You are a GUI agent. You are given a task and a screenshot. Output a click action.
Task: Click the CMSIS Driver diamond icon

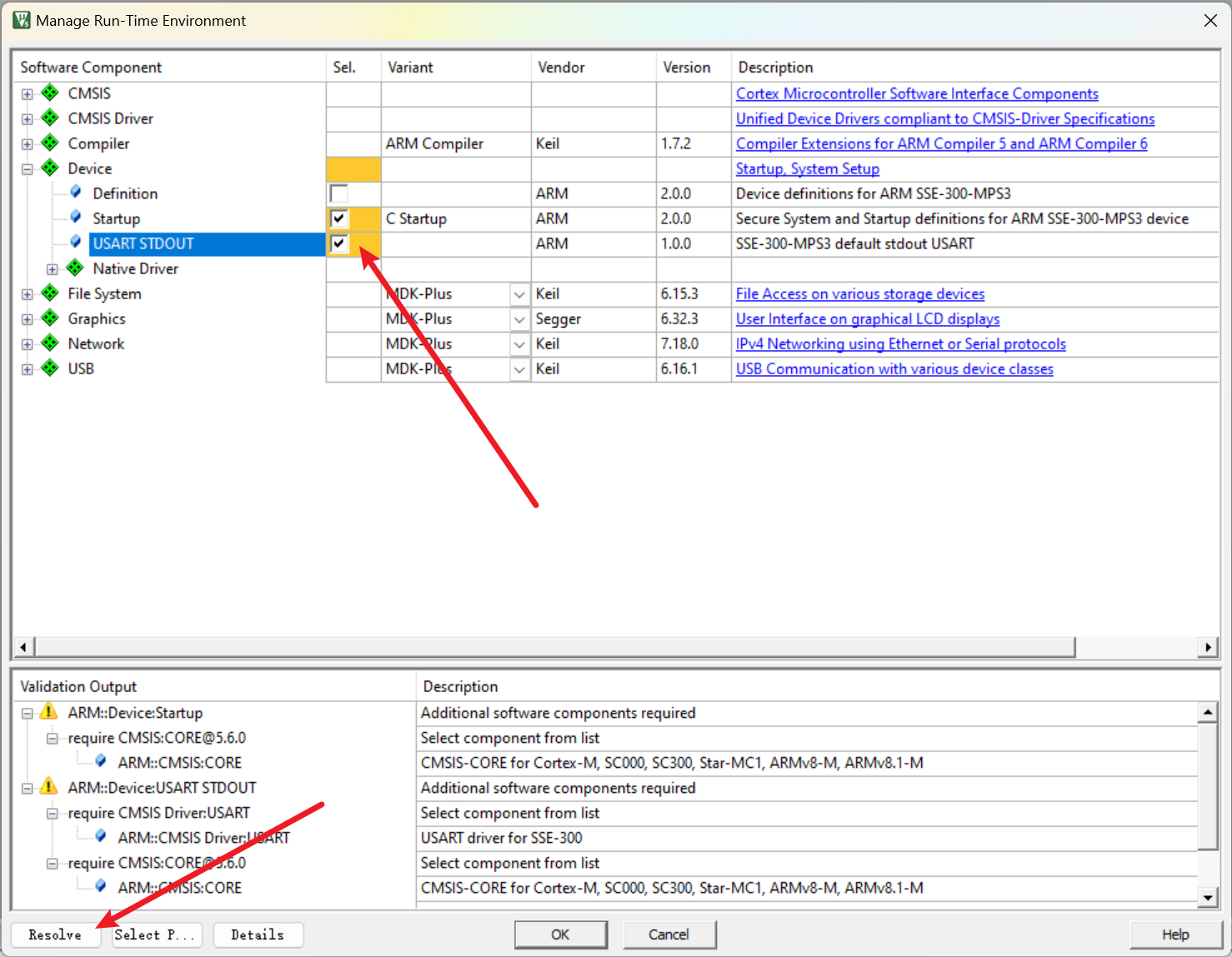pyautogui.click(x=50, y=118)
